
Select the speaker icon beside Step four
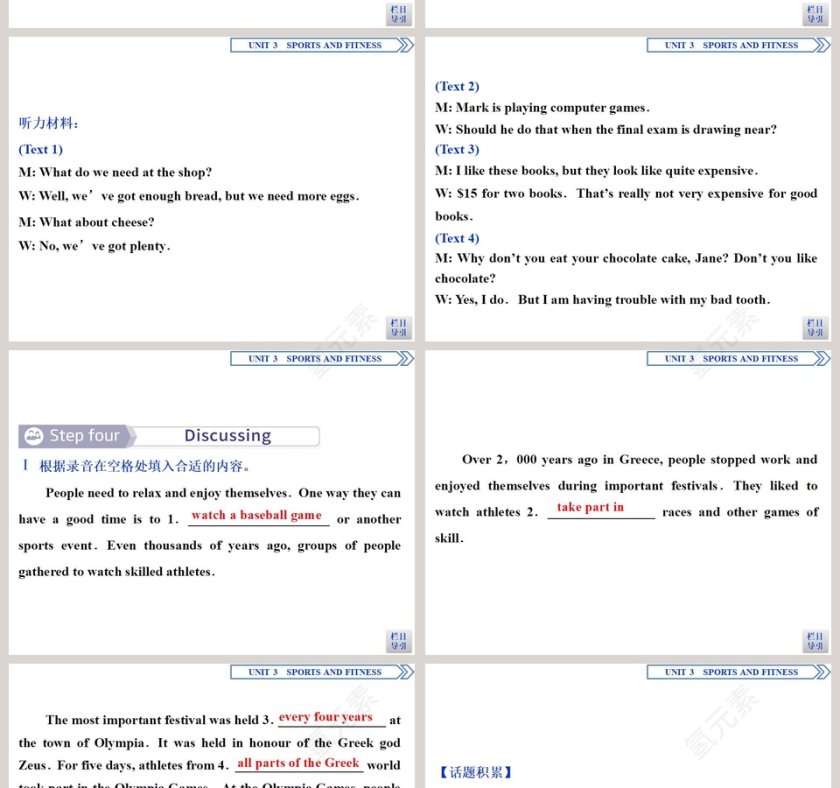pyautogui.click(x=33, y=435)
